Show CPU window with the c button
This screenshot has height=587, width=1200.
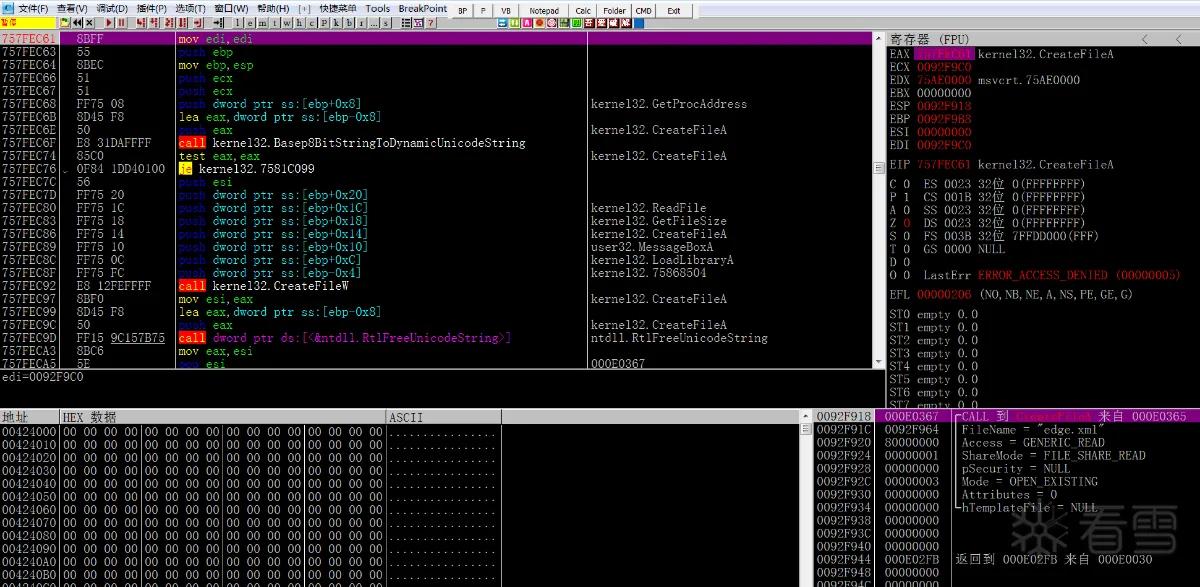pos(310,22)
